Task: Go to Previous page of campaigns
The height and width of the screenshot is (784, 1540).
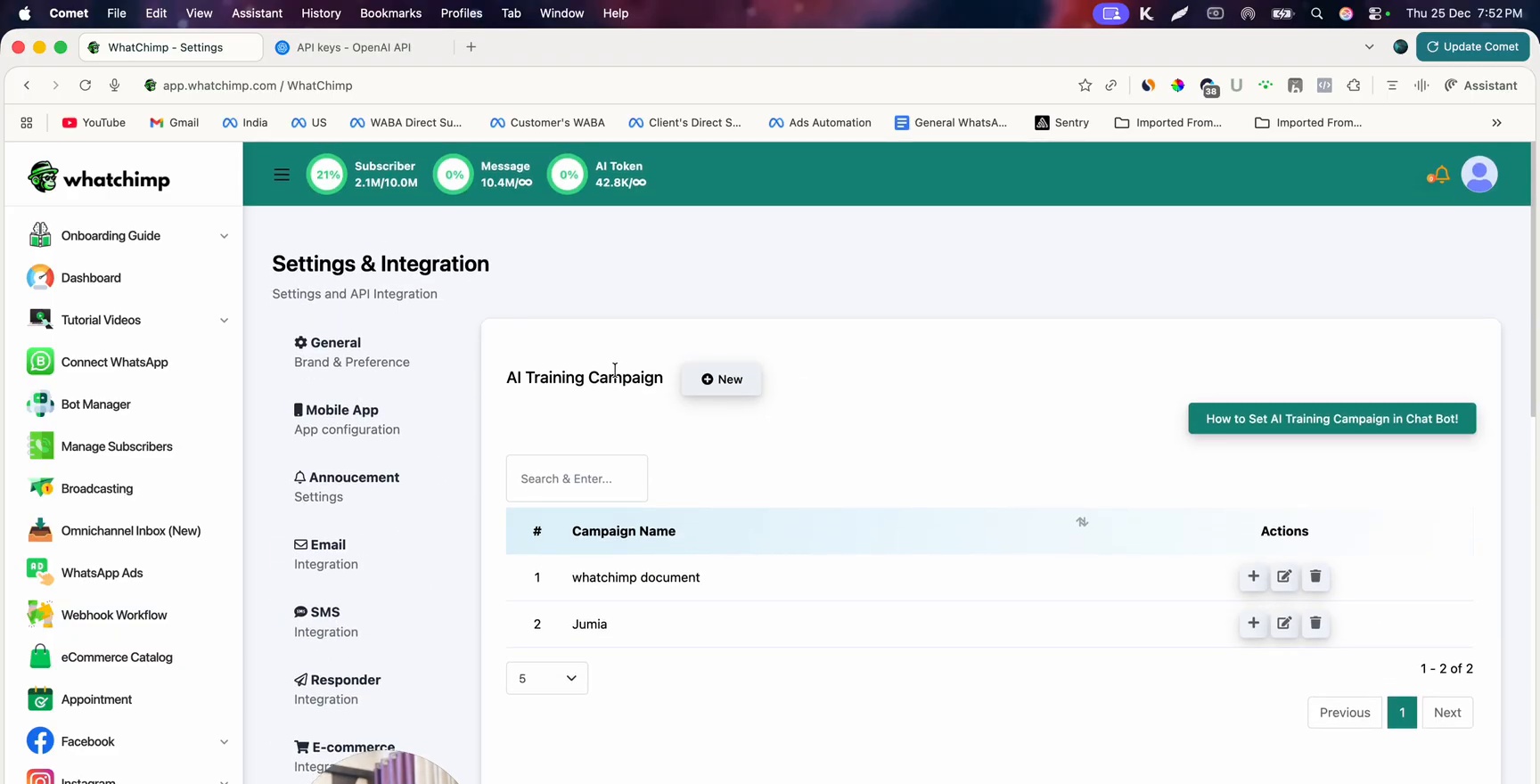Action: pyautogui.click(x=1345, y=713)
